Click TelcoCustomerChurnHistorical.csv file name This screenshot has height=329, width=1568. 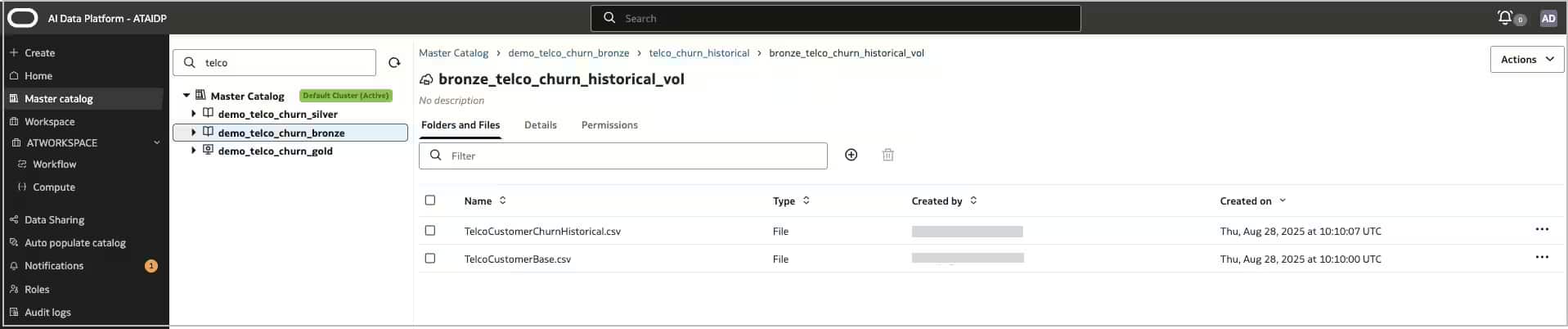coord(542,231)
